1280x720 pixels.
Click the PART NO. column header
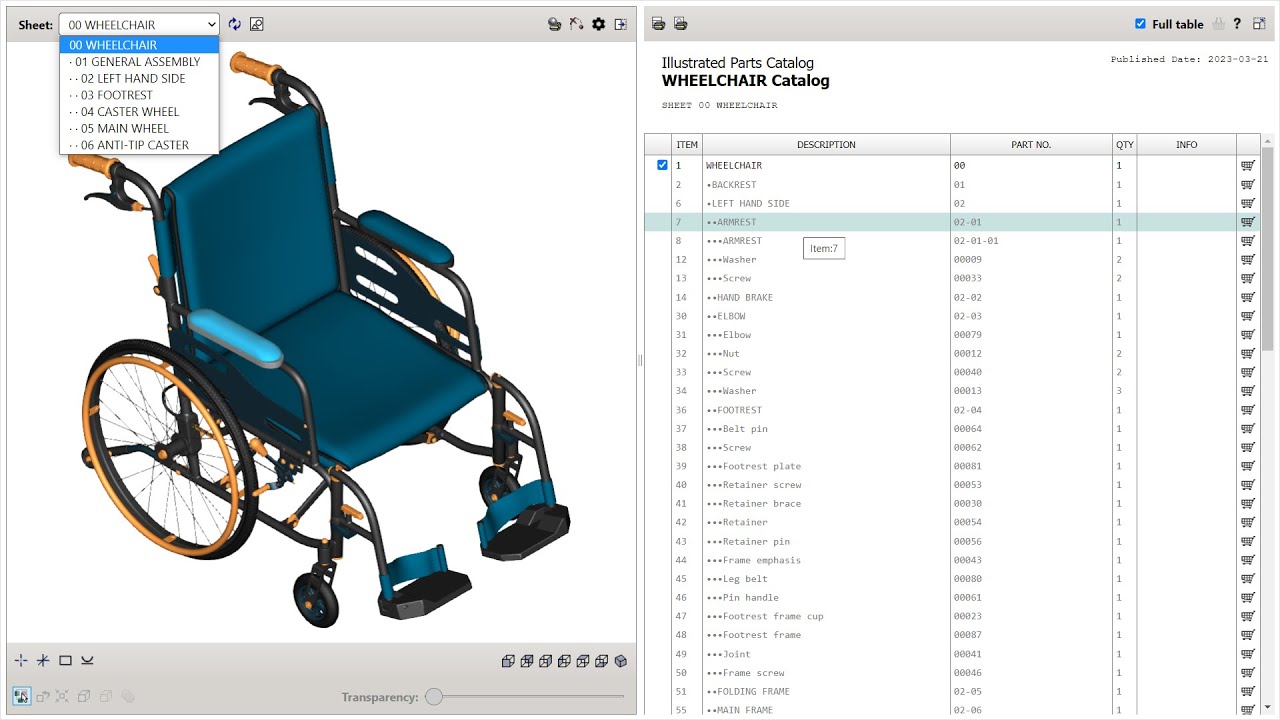(1031, 145)
